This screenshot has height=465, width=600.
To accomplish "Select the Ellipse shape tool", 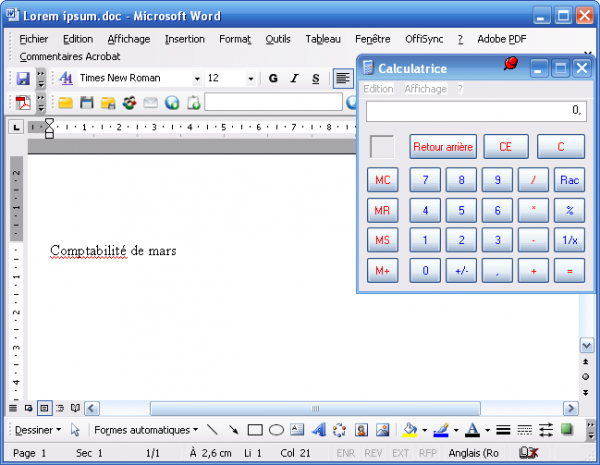I will (x=276, y=430).
